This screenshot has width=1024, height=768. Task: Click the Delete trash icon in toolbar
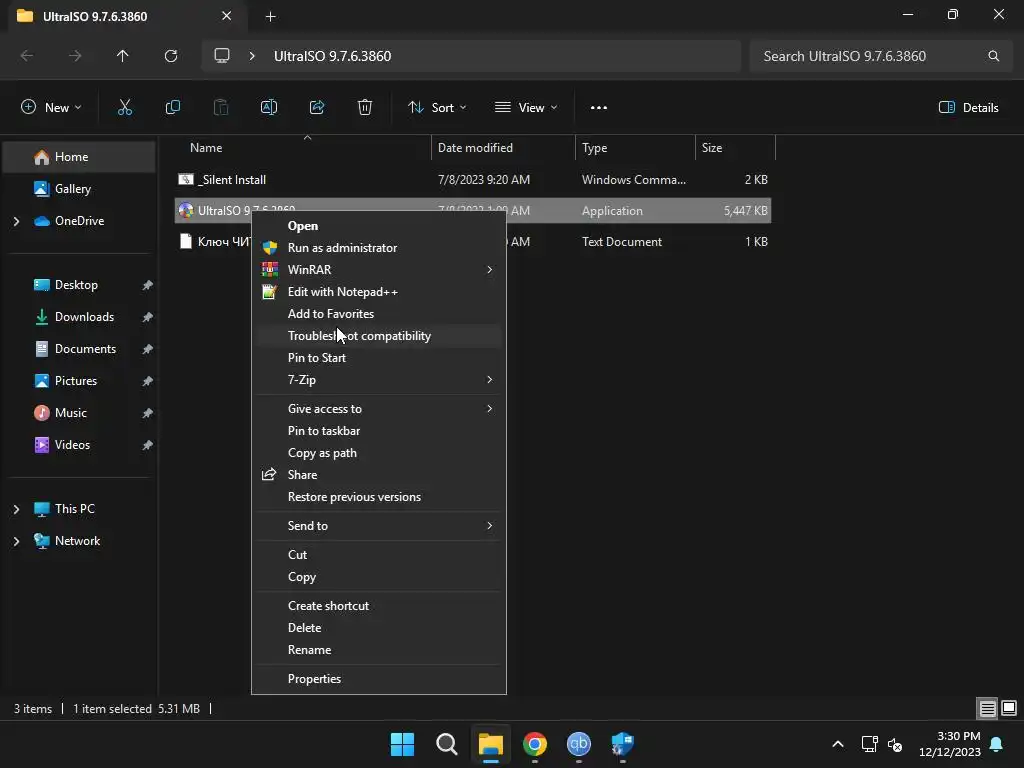(365, 108)
